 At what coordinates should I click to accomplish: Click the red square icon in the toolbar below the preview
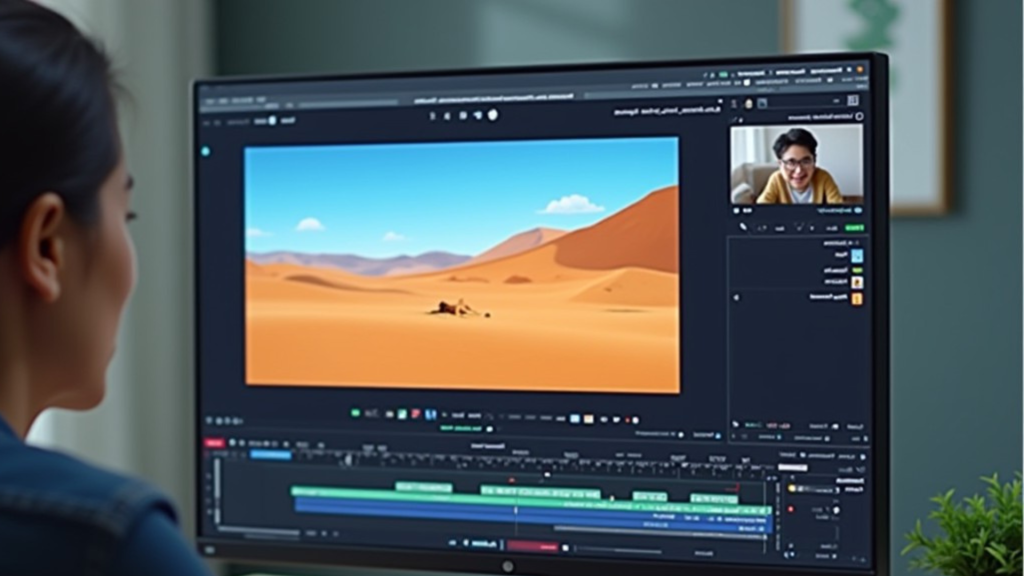(416, 414)
